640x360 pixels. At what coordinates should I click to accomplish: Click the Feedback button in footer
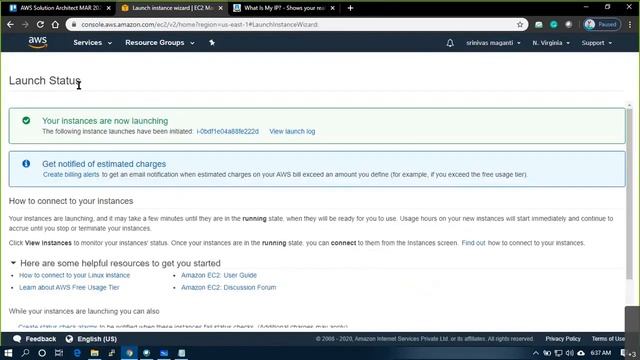(35, 339)
